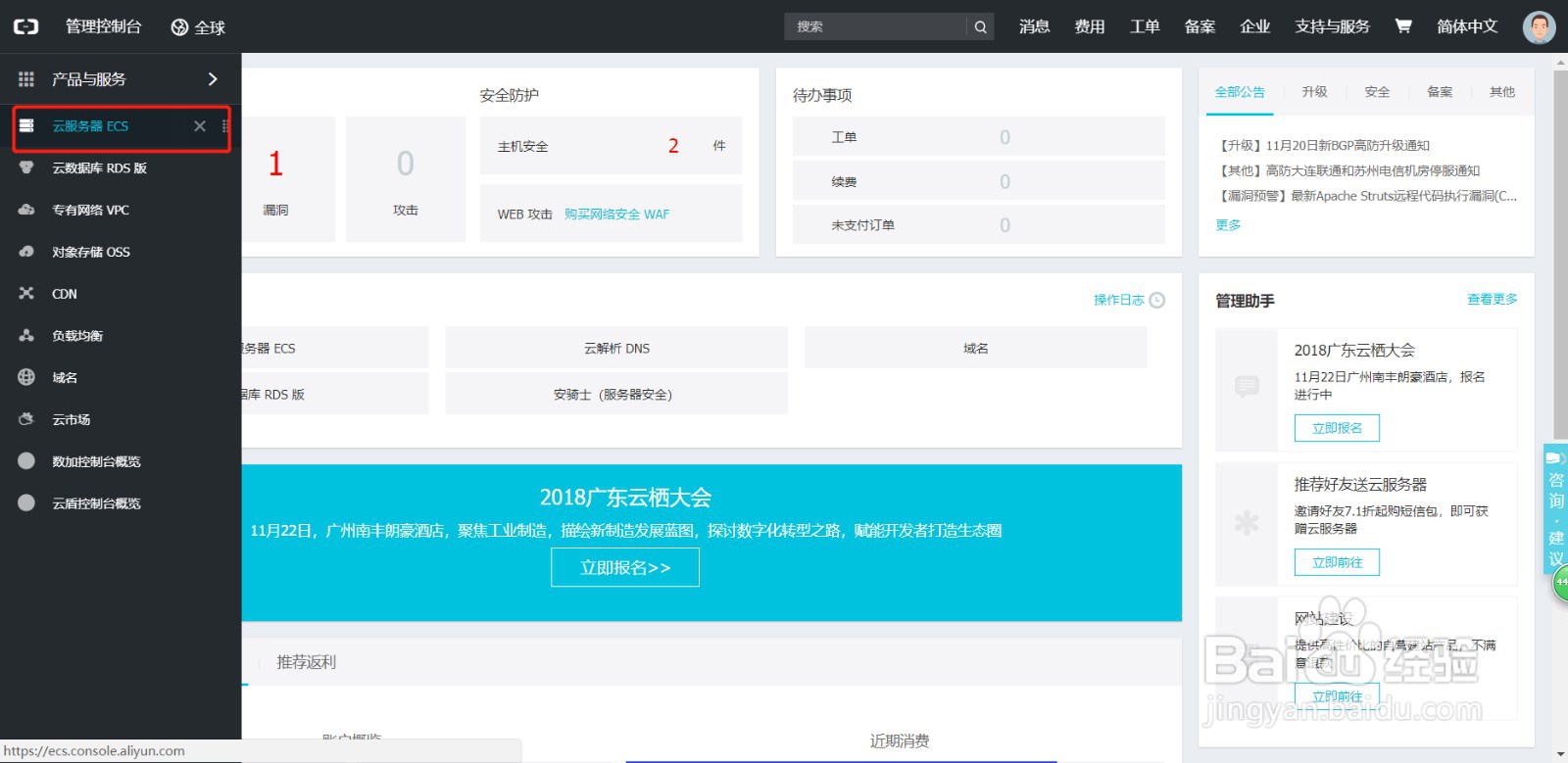The image size is (1568, 763).
Task: Open 安骑士（服务器安全）shortcut
Action: click(x=616, y=394)
